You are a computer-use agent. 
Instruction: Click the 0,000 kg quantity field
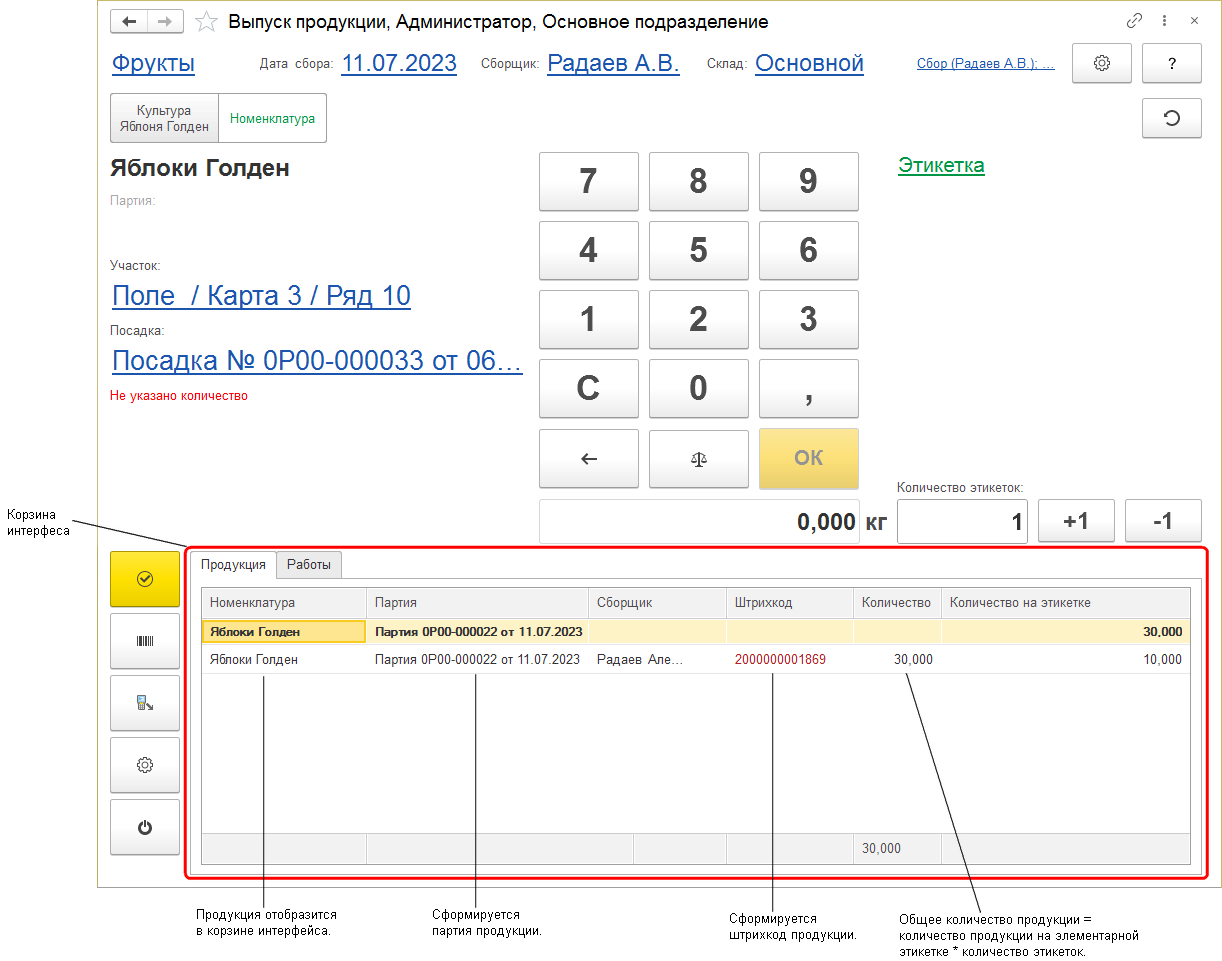point(699,521)
